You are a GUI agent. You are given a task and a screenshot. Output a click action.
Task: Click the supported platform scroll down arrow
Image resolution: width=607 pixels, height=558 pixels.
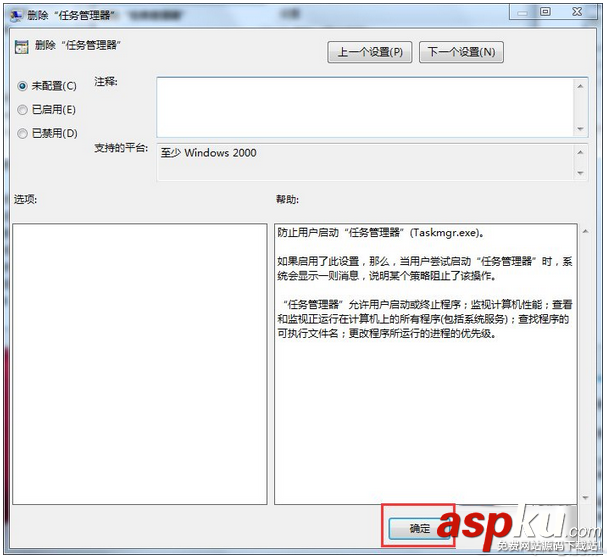(580, 173)
